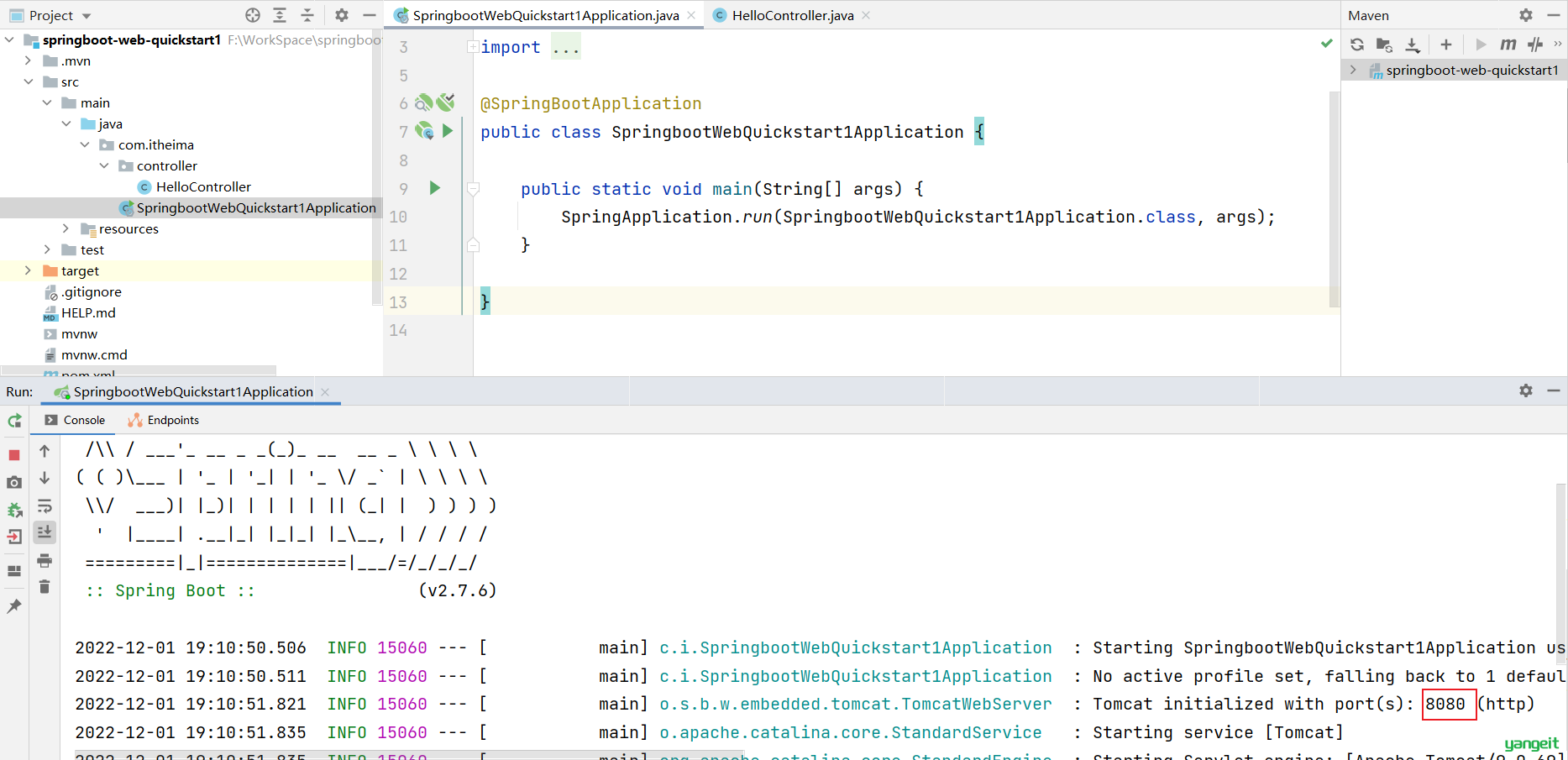Stop the running application with the red square
The image size is (1568, 760).
click(x=14, y=455)
